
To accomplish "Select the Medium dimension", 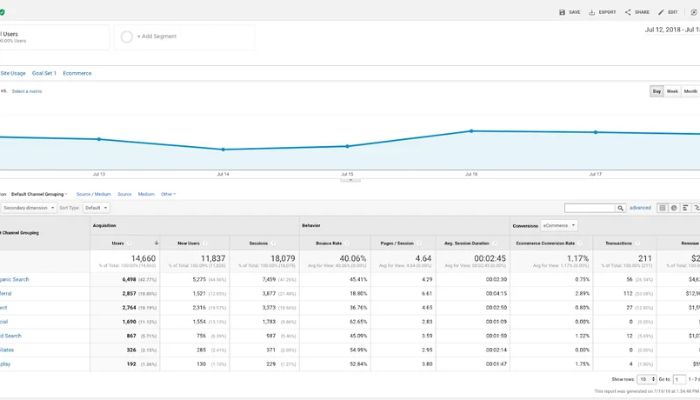I will [x=146, y=194].
